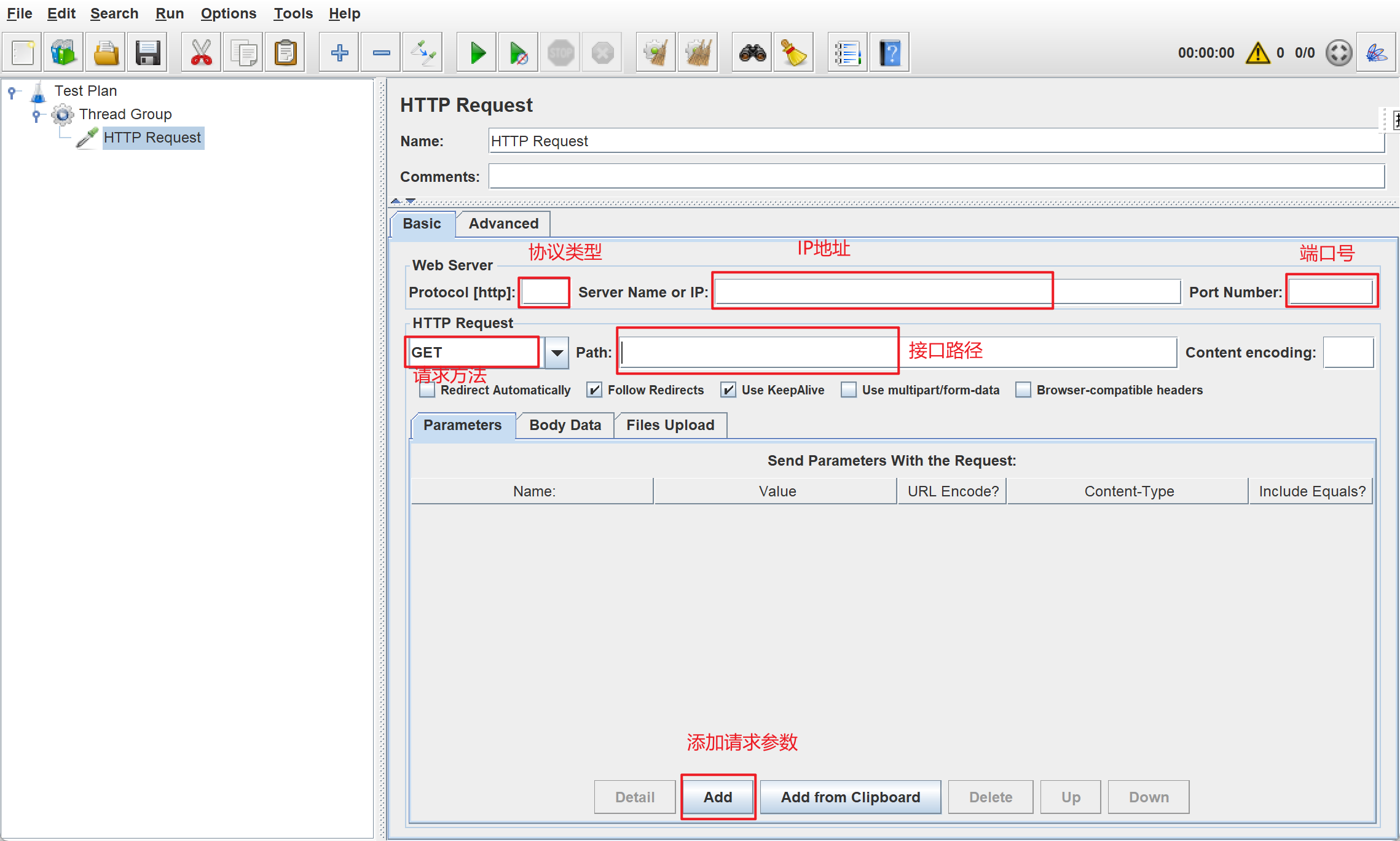1400x841 pixels.
Task: Click Start no pauses icon
Action: click(x=518, y=53)
